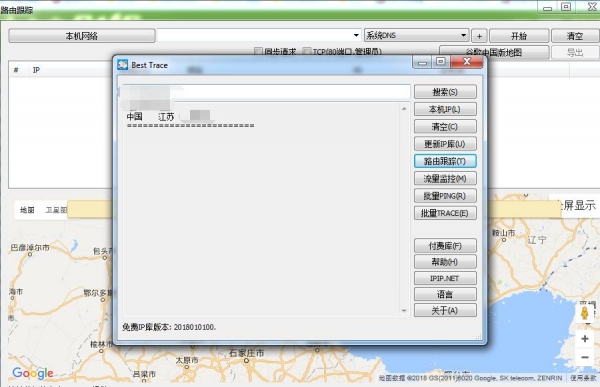600x387 pixels.
Task: Click scrollbar down arrow in results pane
Action: click(x=404, y=310)
